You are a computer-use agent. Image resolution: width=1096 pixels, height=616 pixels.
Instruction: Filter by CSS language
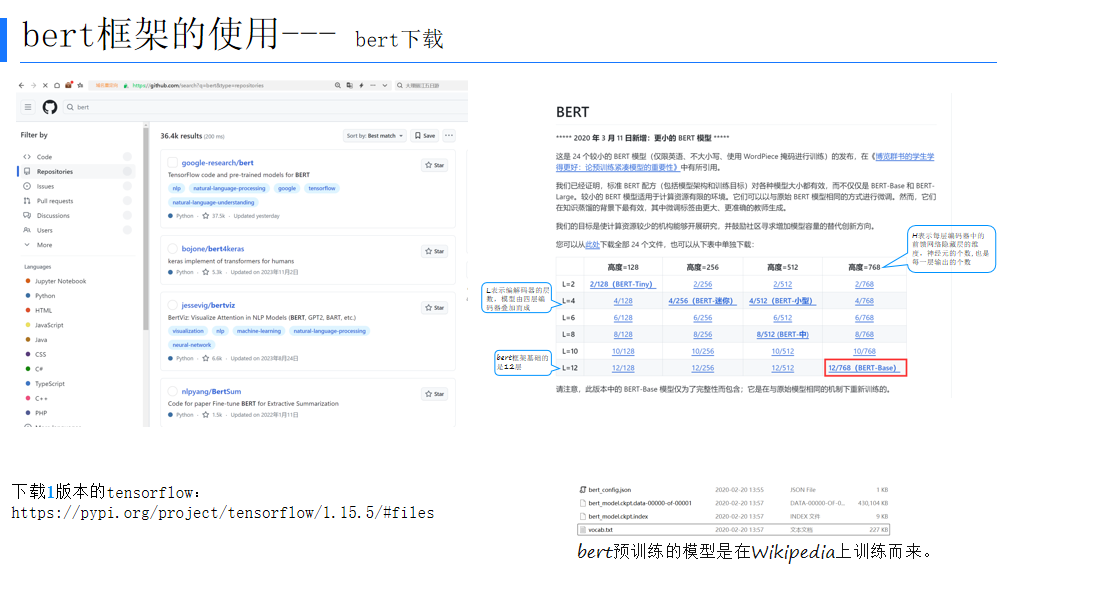click(x=36, y=354)
